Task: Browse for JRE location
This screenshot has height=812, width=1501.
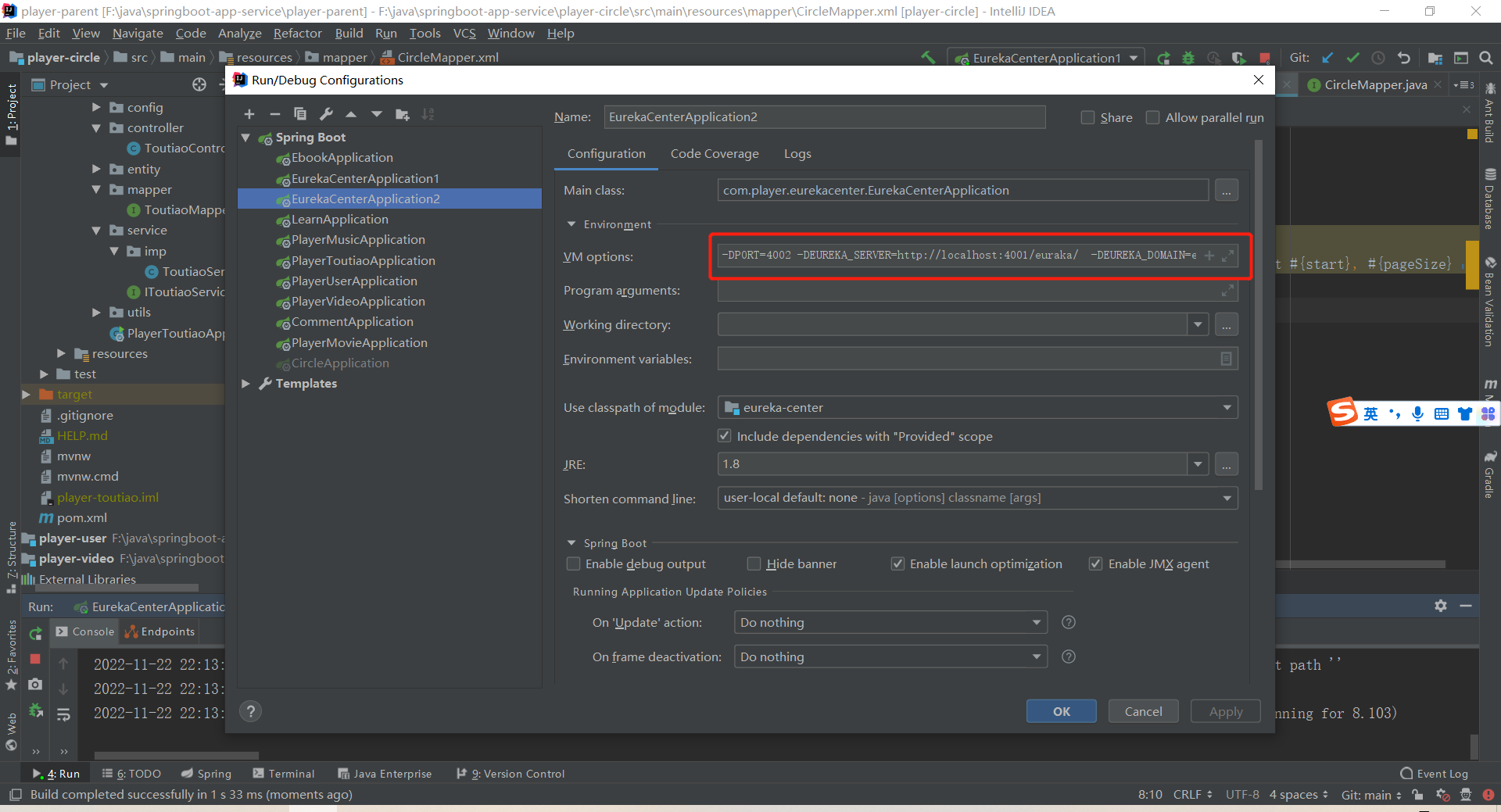Action: pos(1227,464)
